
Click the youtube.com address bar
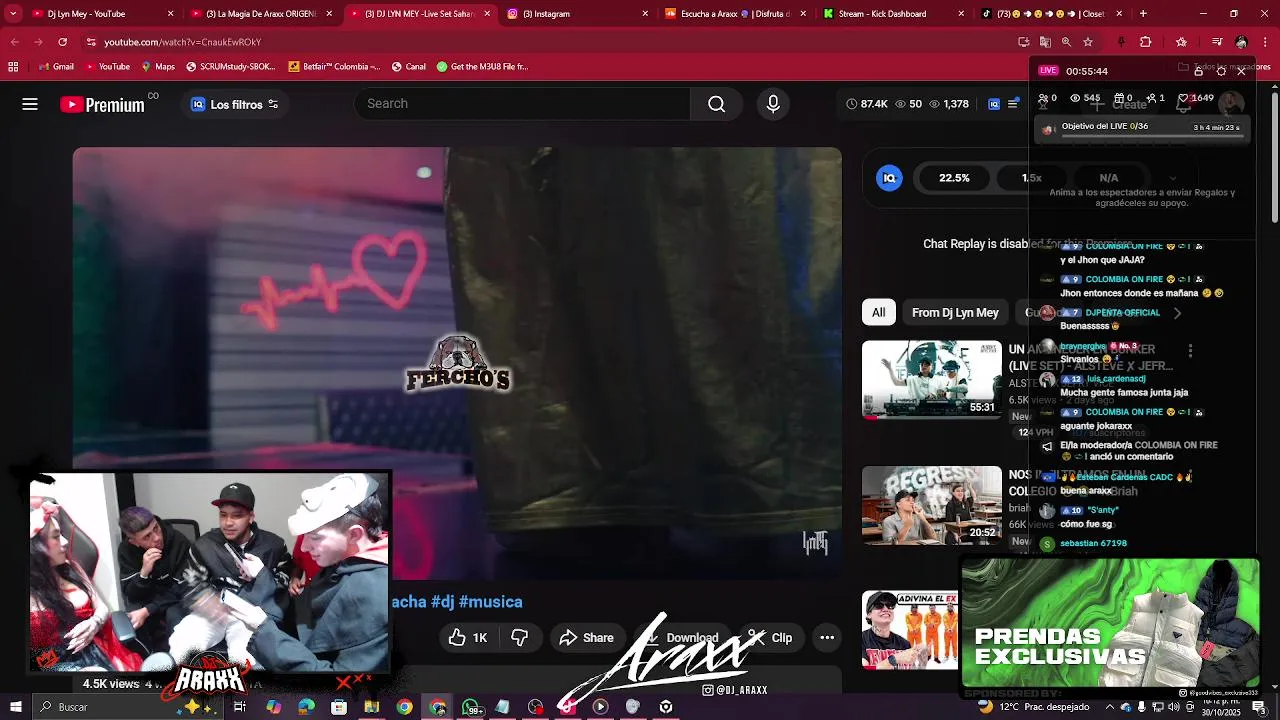click(550, 42)
